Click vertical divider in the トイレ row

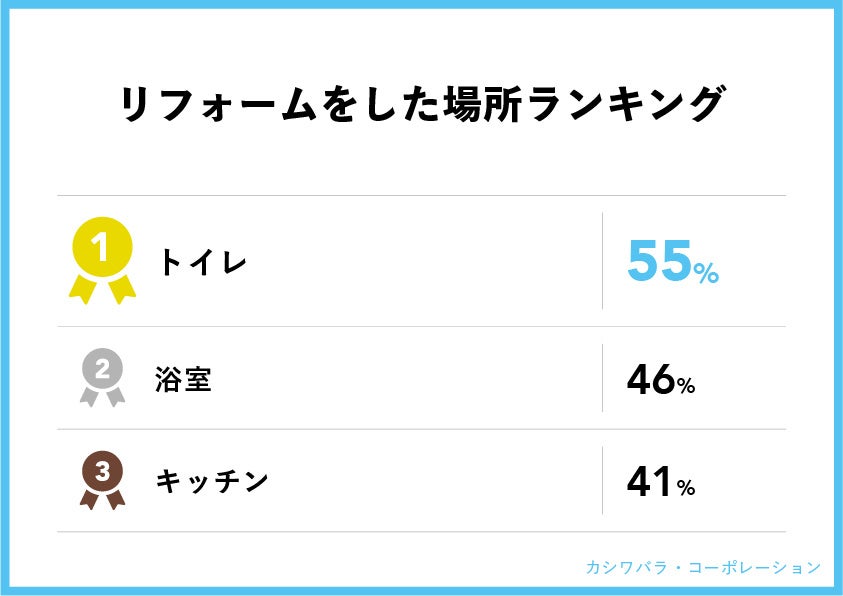click(x=602, y=260)
